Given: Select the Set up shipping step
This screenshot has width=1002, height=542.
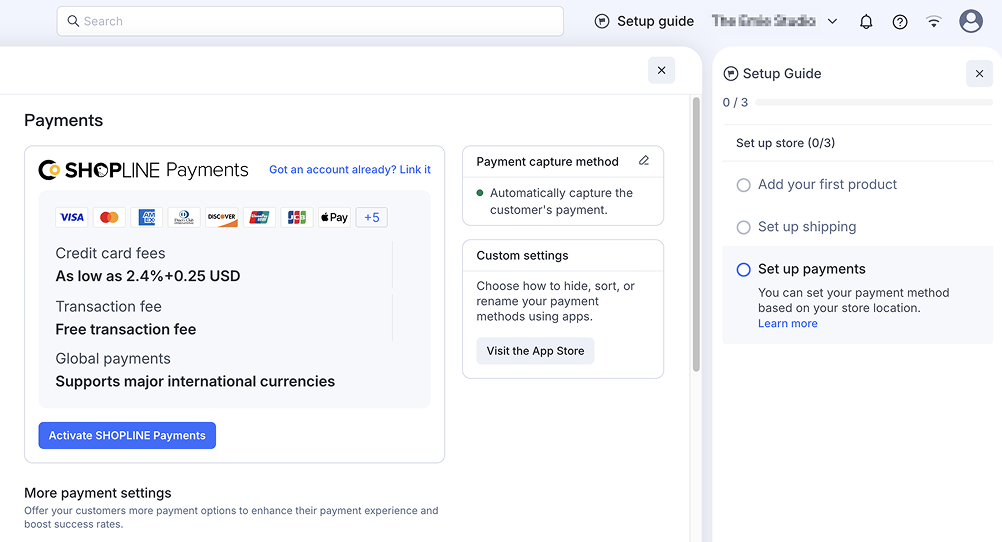Looking at the screenshot, I should pos(806,227).
